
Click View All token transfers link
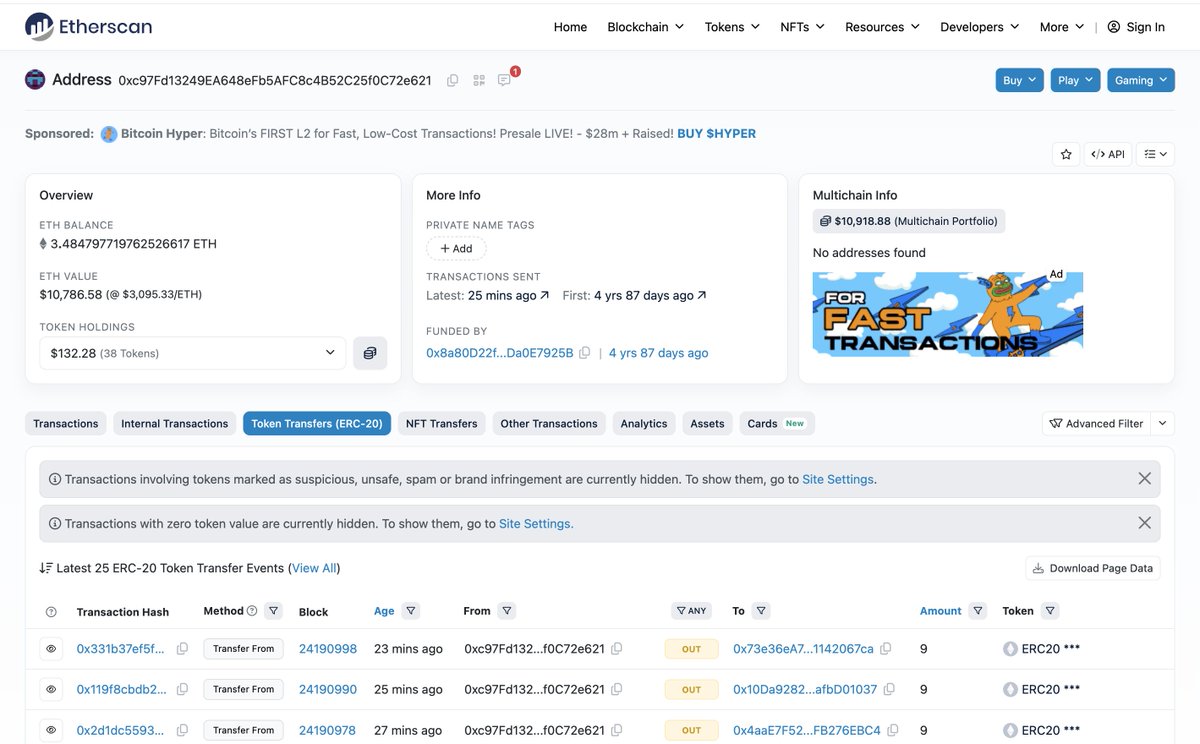315,567
